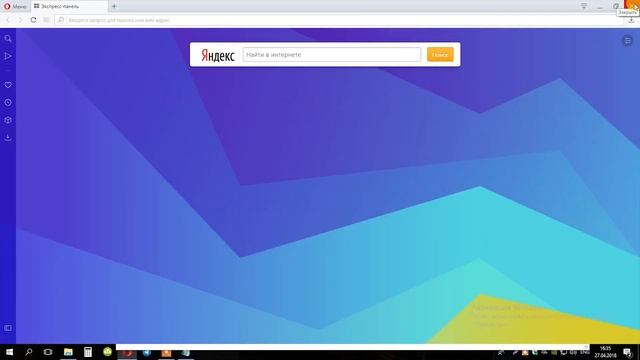Click the Yandex search input field
This screenshot has height=360, width=640.
click(x=331, y=54)
